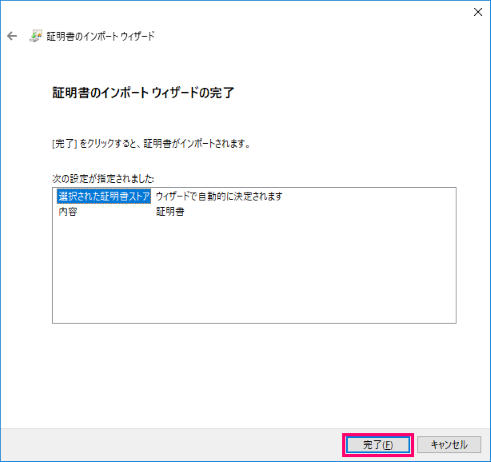Close the wizard with the X button
Image resolution: width=491 pixels, height=462 pixels.
point(478,12)
